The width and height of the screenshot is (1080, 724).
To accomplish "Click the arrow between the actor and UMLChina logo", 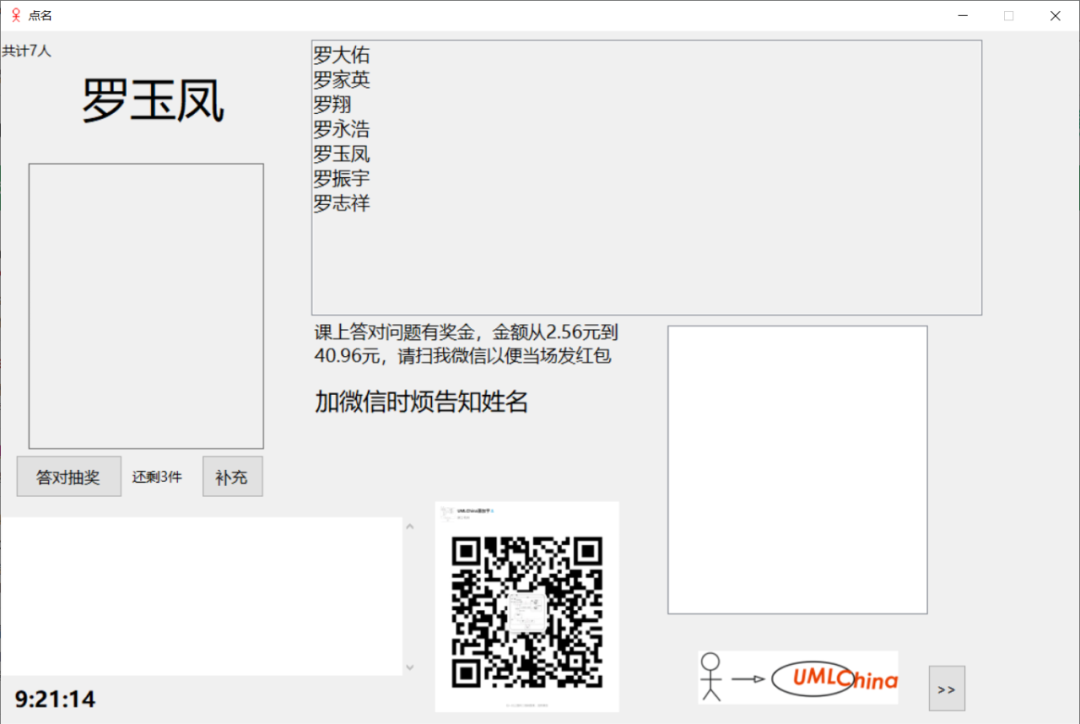I will [745, 677].
